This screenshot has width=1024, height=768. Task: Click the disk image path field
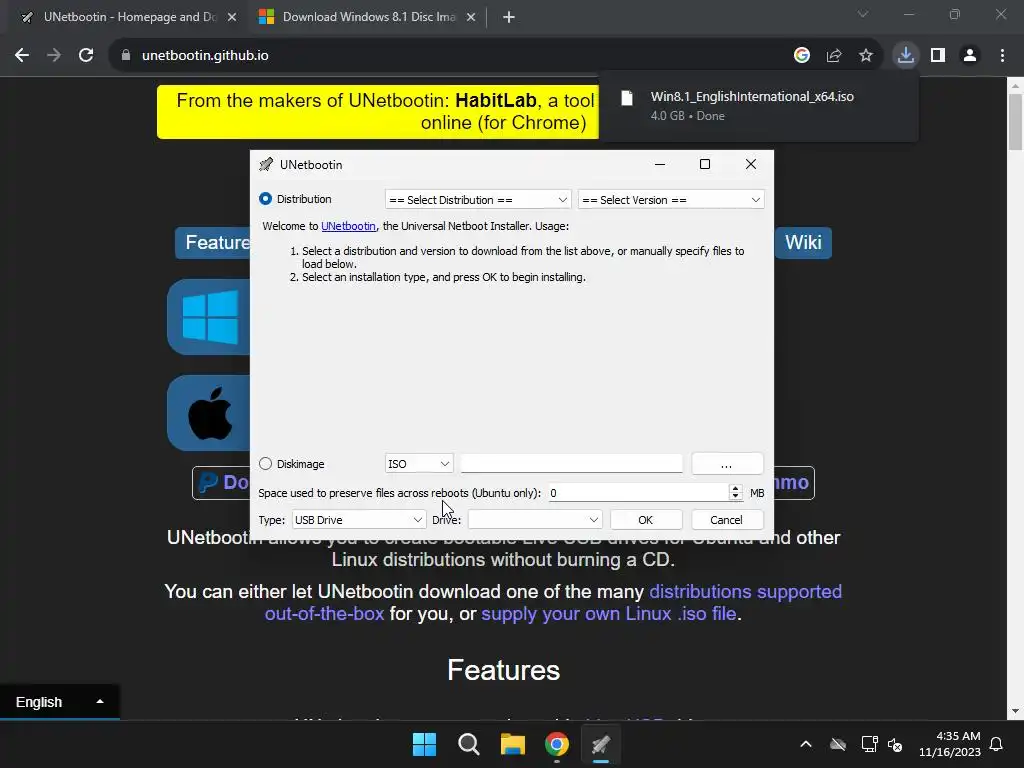(x=571, y=464)
